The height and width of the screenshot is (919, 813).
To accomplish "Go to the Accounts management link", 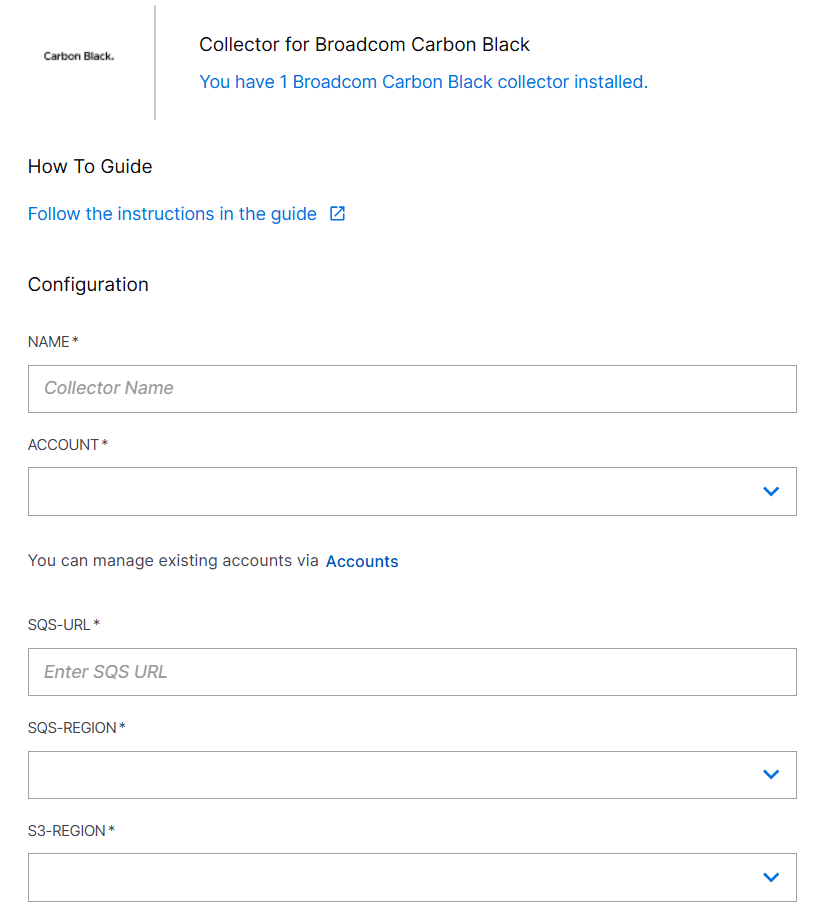I will point(362,561).
